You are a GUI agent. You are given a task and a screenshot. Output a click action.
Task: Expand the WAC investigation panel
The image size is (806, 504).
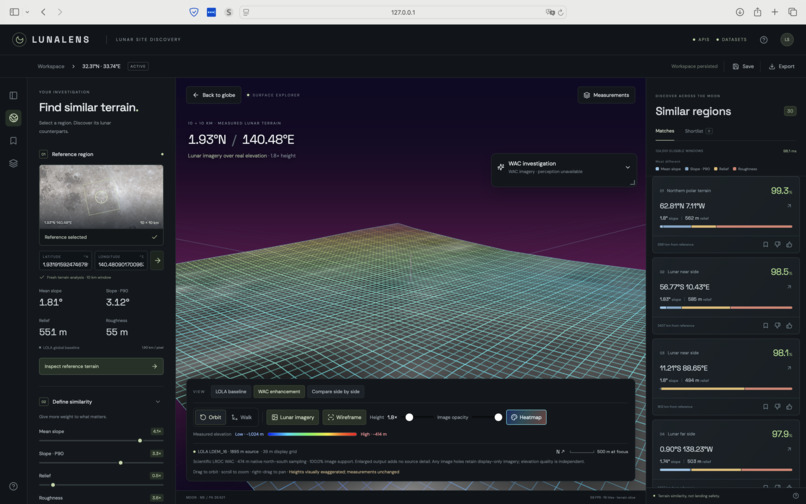click(x=628, y=167)
